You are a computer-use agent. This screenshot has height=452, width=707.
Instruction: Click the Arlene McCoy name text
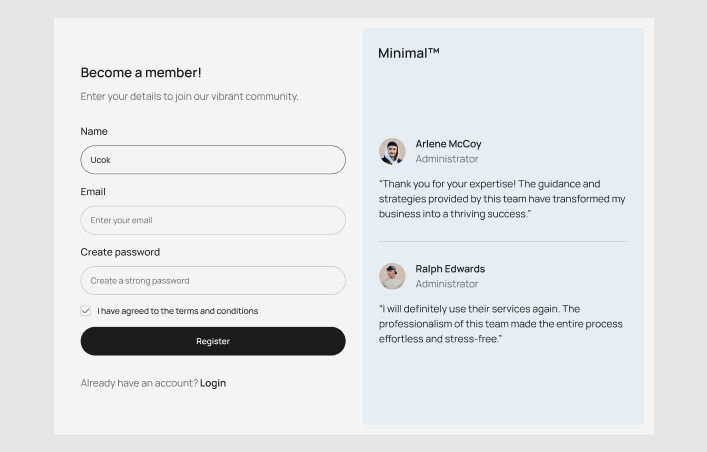pos(448,144)
